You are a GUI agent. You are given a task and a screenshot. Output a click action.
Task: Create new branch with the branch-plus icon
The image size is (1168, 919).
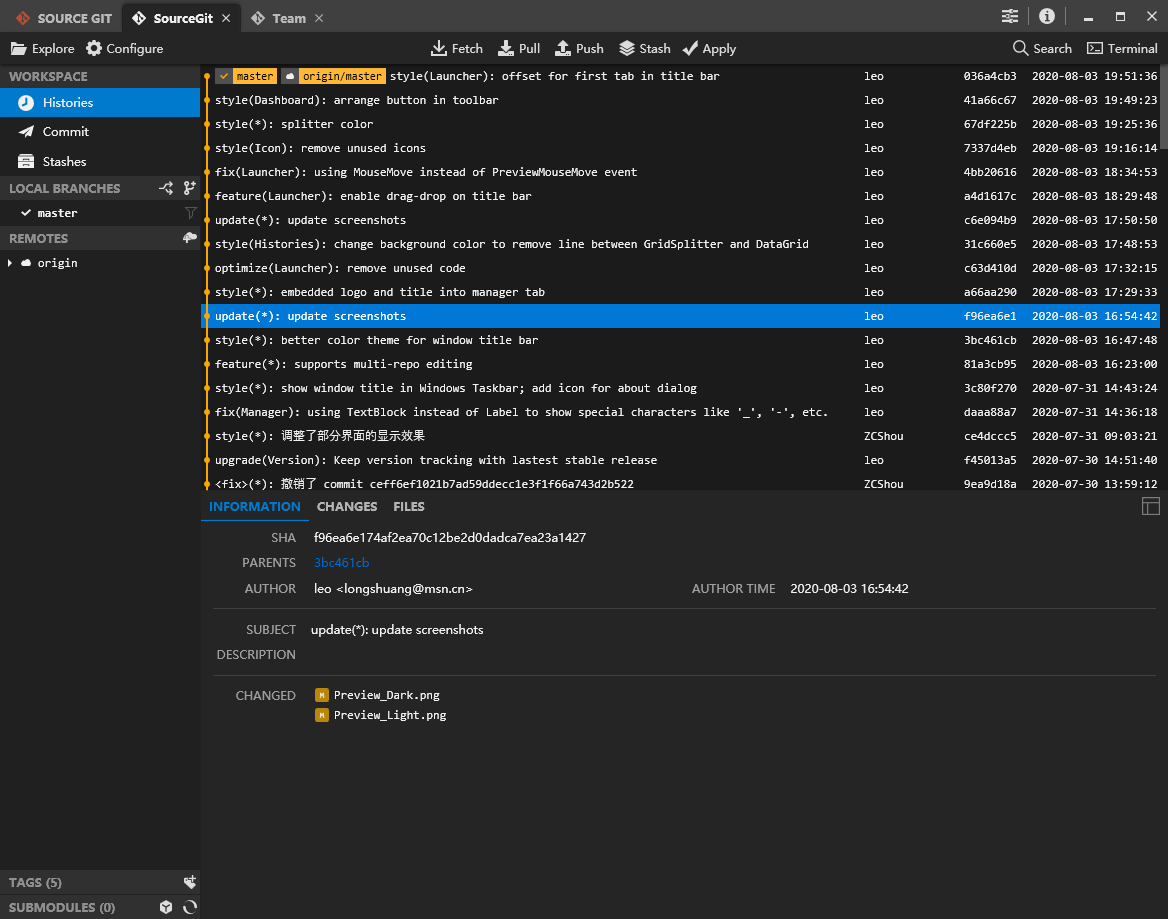(189, 188)
